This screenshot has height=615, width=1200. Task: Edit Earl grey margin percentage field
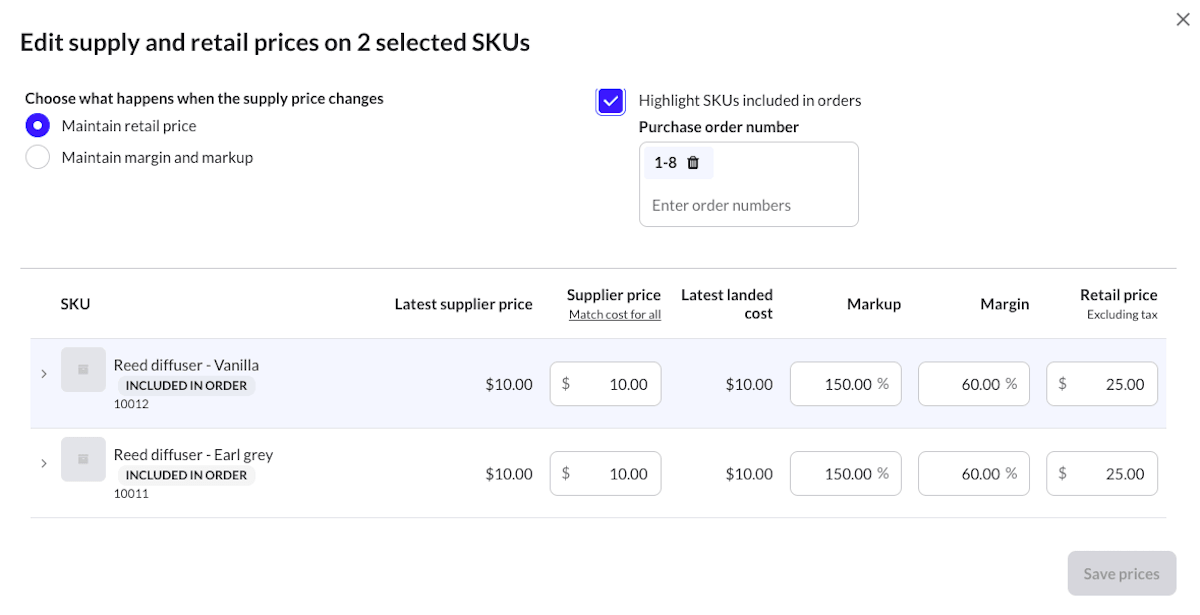point(974,474)
